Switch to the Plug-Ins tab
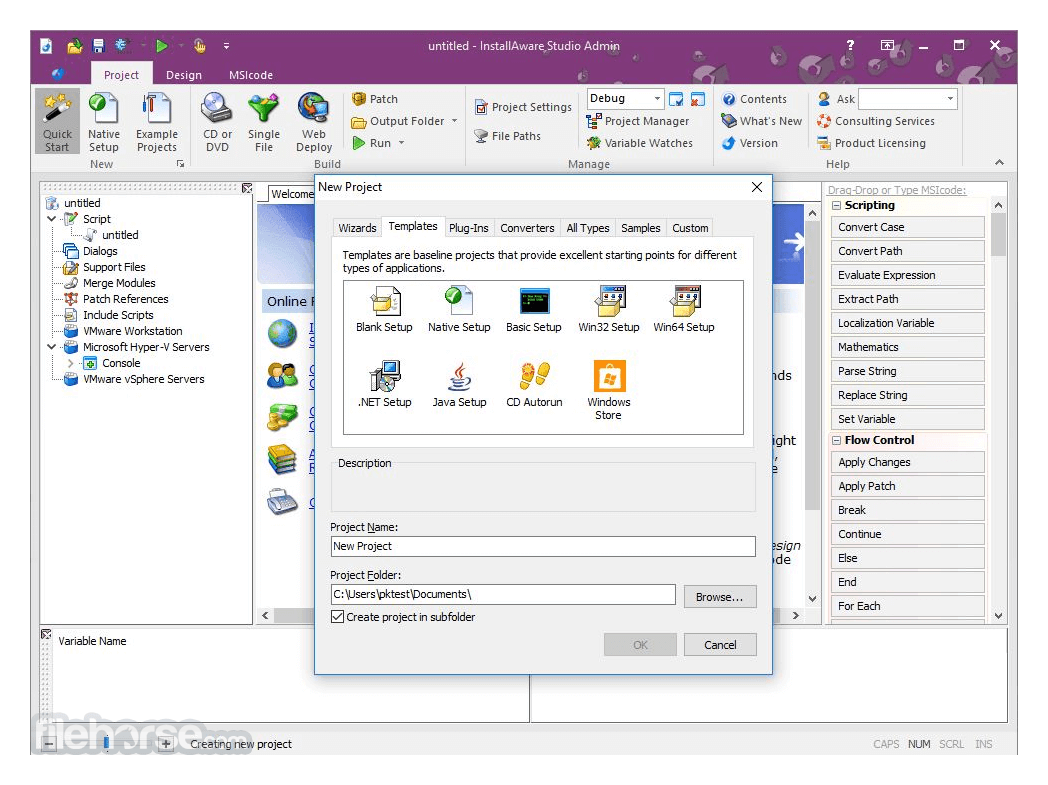1048x785 pixels. 469,228
